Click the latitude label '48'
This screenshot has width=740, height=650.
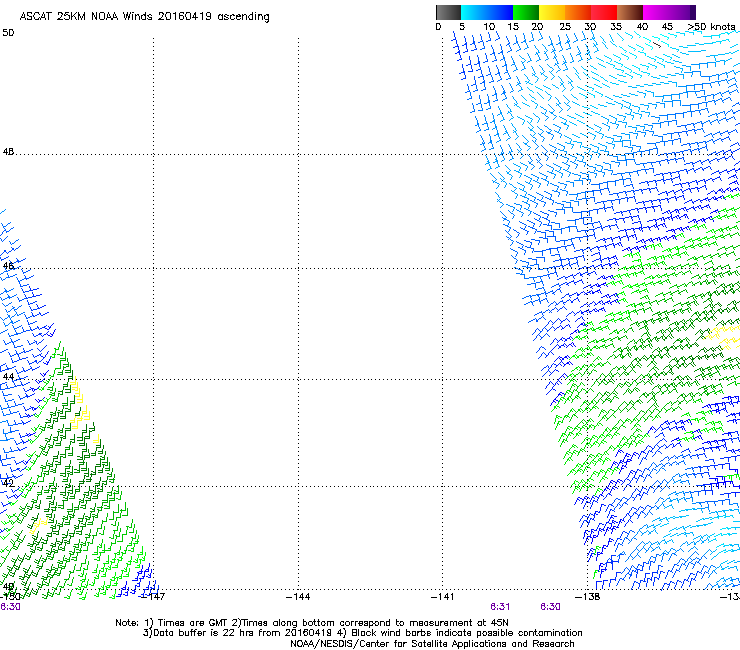tap(8, 152)
